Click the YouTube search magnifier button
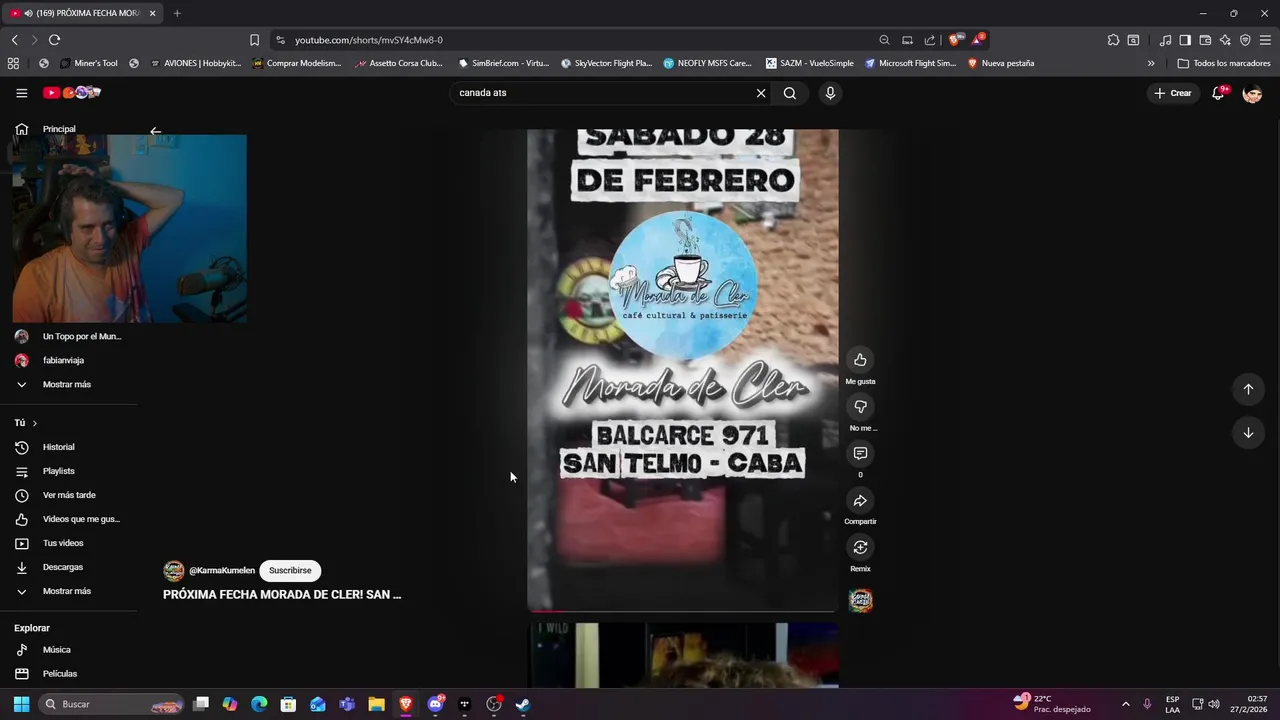 point(790,93)
